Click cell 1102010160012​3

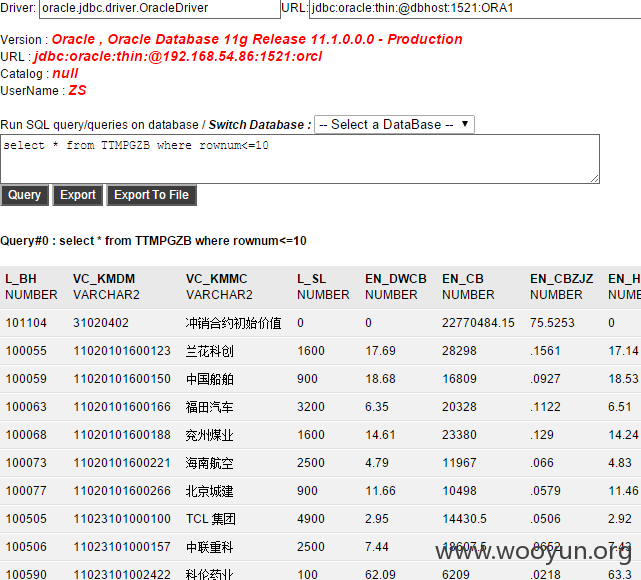point(122,351)
